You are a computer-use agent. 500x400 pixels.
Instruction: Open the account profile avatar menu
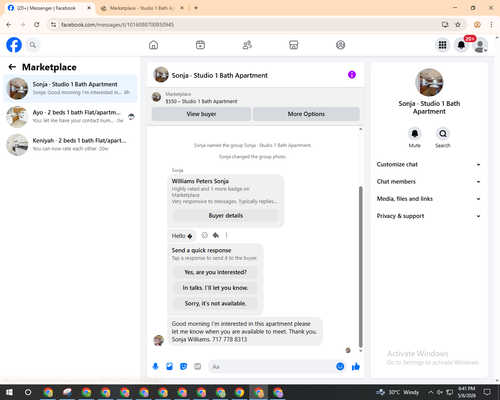point(480,45)
